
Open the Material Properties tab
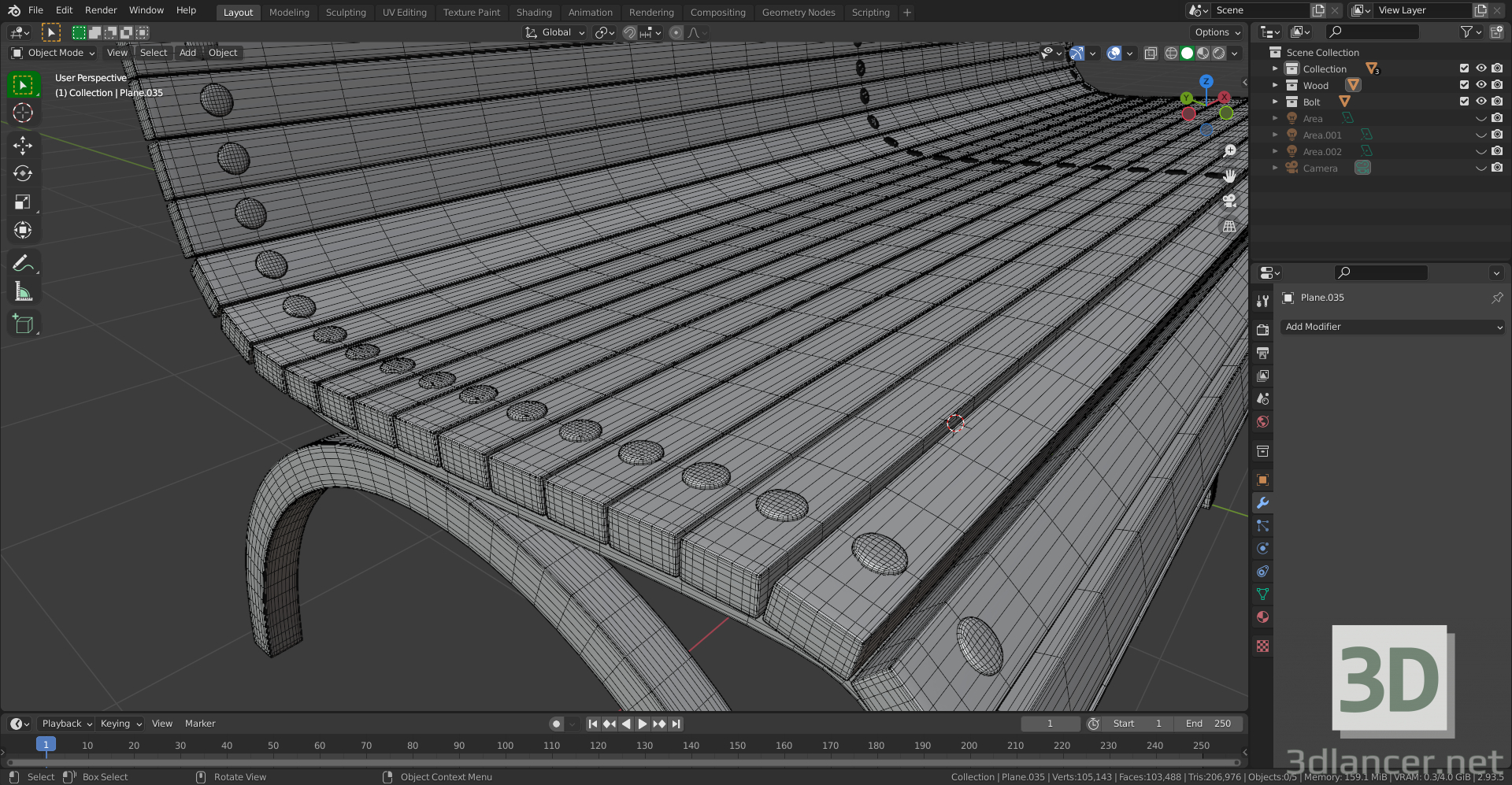point(1262,617)
